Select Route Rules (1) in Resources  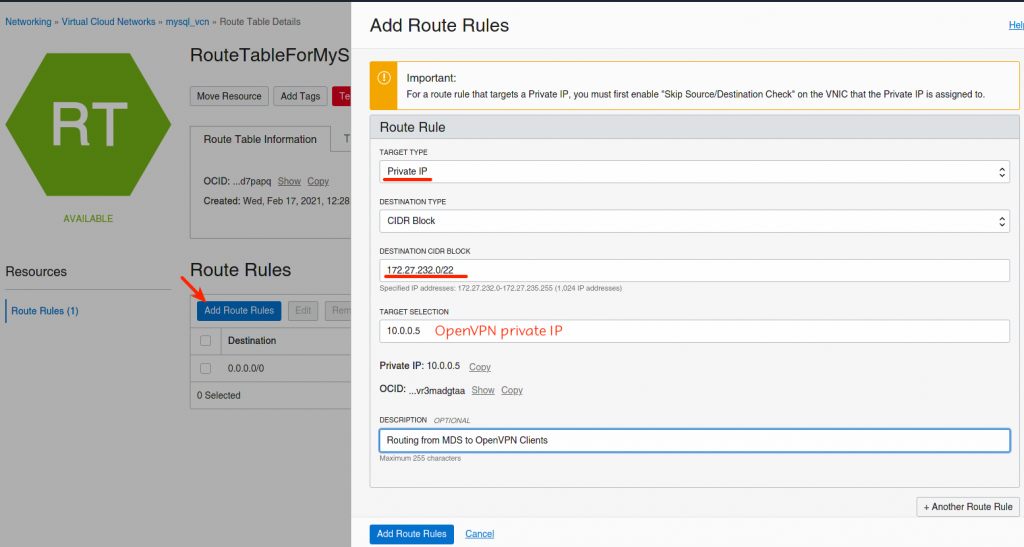click(x=45, y=311)
